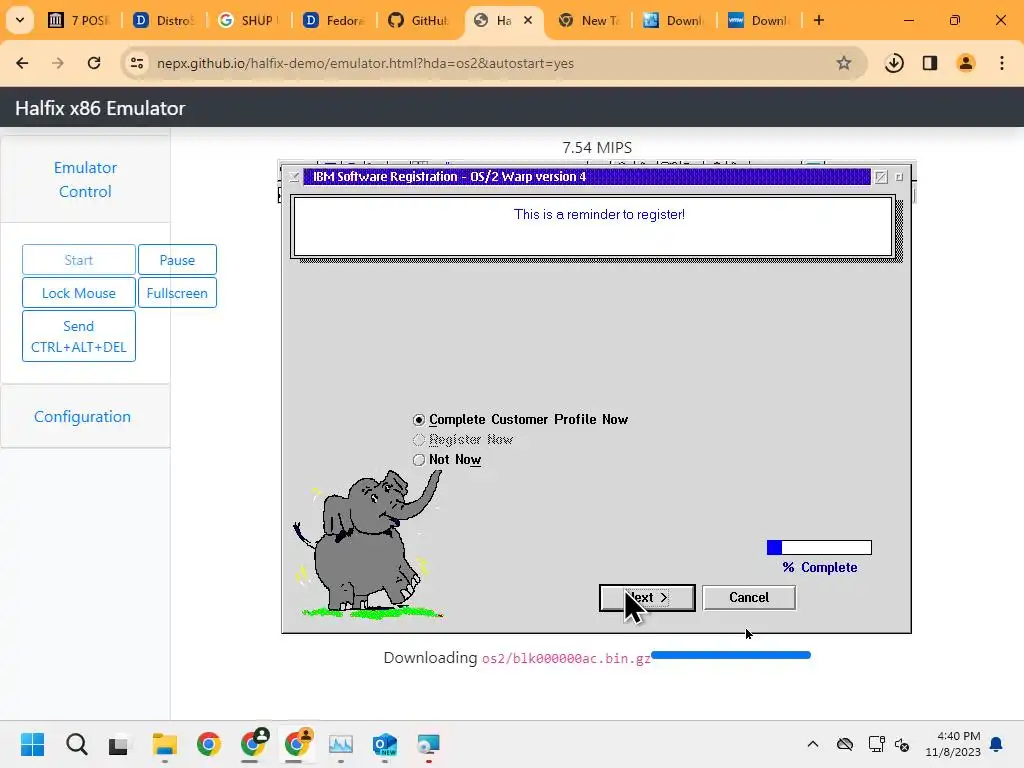
Task: Switch to the first Downl browser tab
Action: tap(674, 20)
